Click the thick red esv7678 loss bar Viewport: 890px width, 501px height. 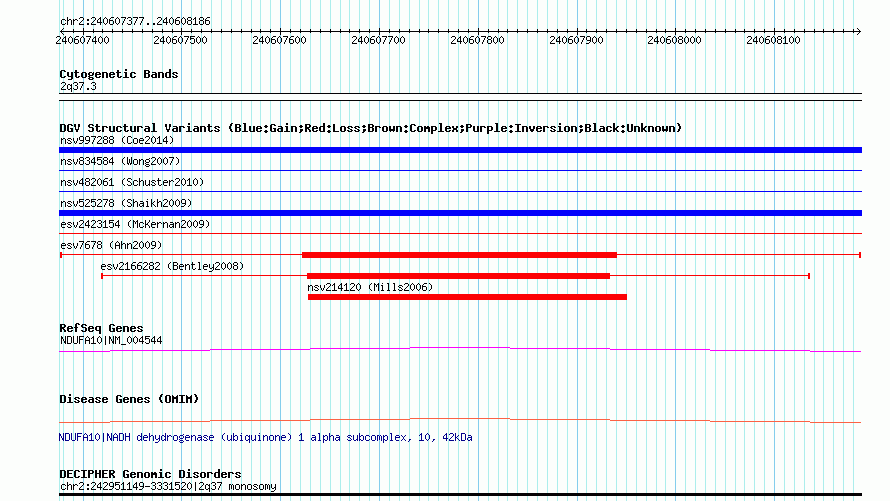point(459,255)
